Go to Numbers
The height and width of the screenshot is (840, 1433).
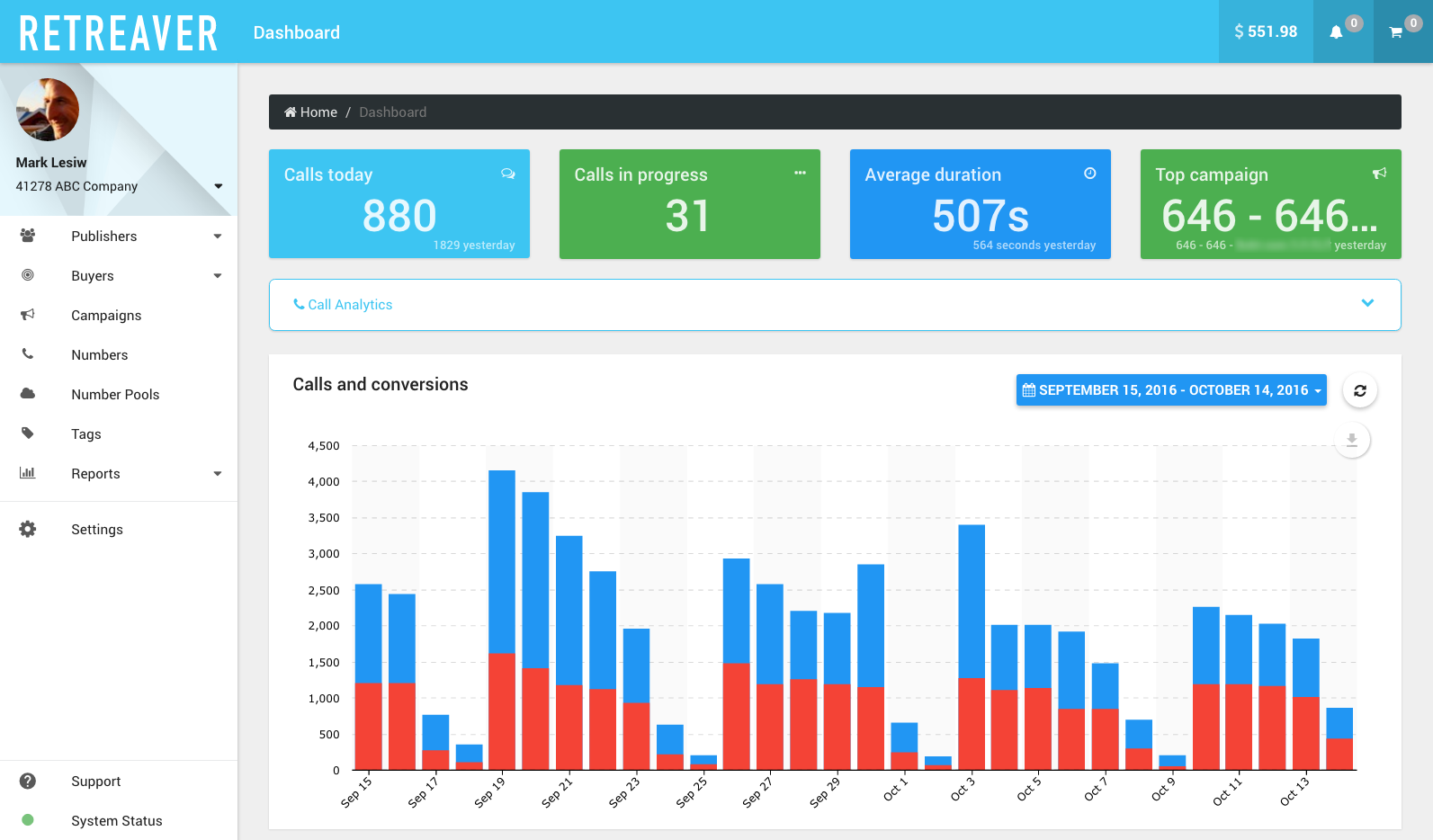point(119,354)
